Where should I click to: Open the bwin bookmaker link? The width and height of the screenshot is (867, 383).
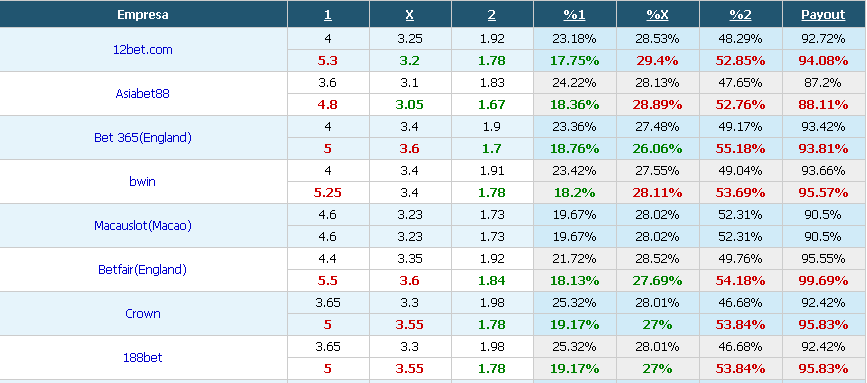coord(143,181)
